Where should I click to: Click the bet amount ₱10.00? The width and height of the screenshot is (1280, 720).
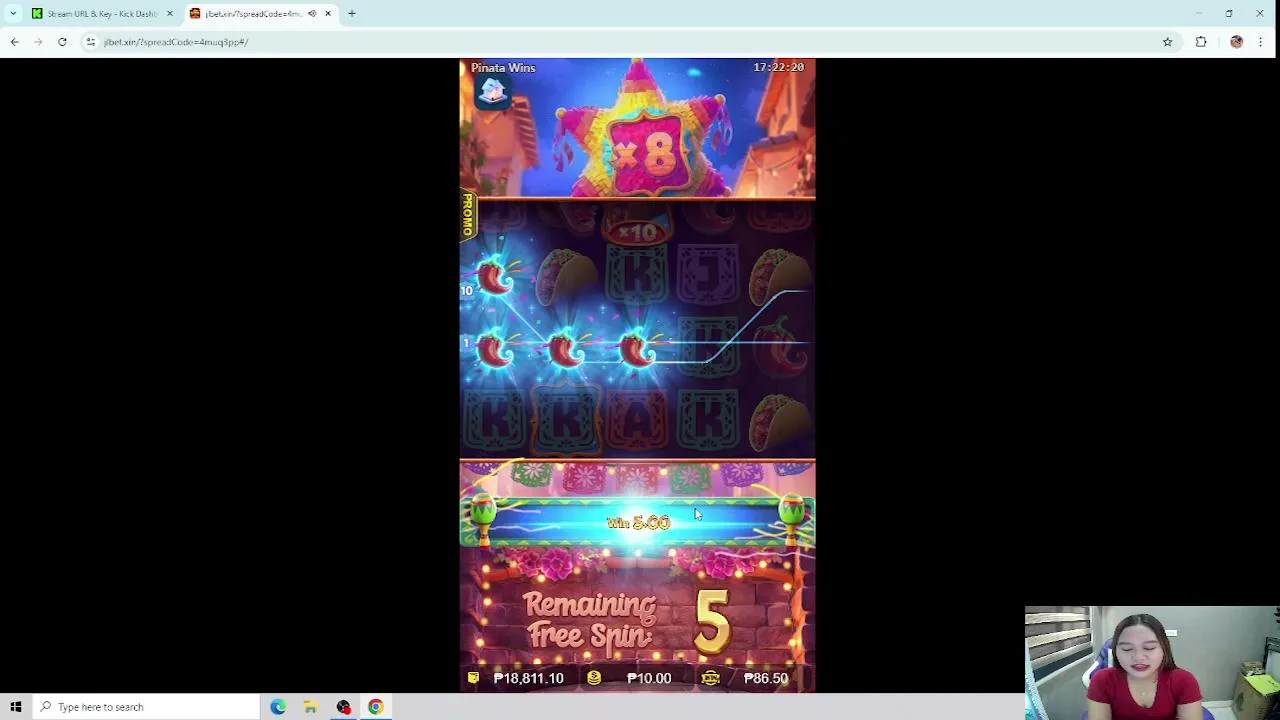[x=649, y=678]
